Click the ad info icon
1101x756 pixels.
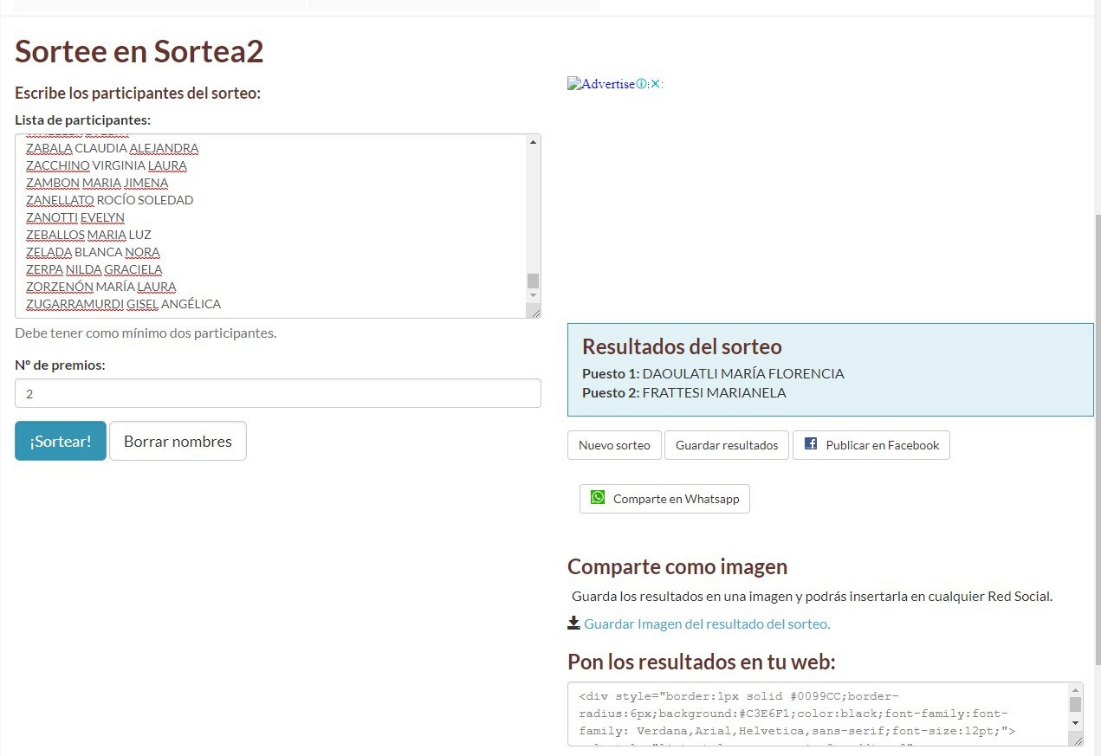pos(641,84)
